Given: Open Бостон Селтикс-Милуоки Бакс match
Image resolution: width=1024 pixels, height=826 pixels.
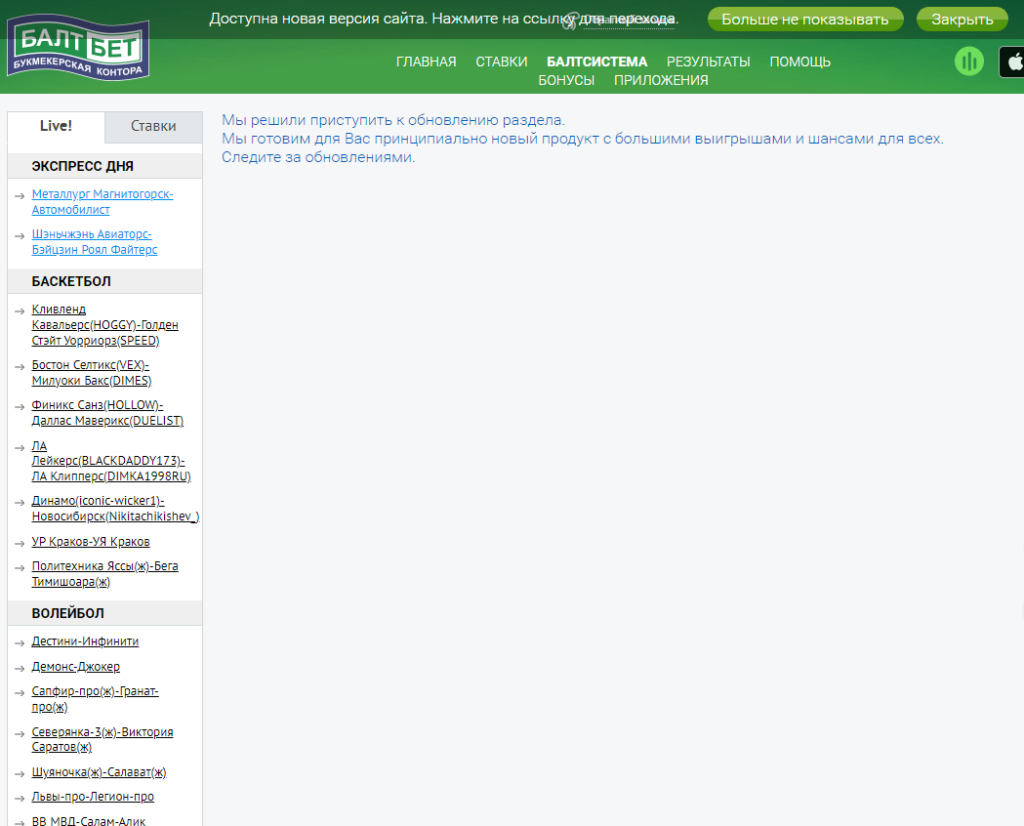Looking at the screenshot, I should pyautogui.click(x=91, y=373).
